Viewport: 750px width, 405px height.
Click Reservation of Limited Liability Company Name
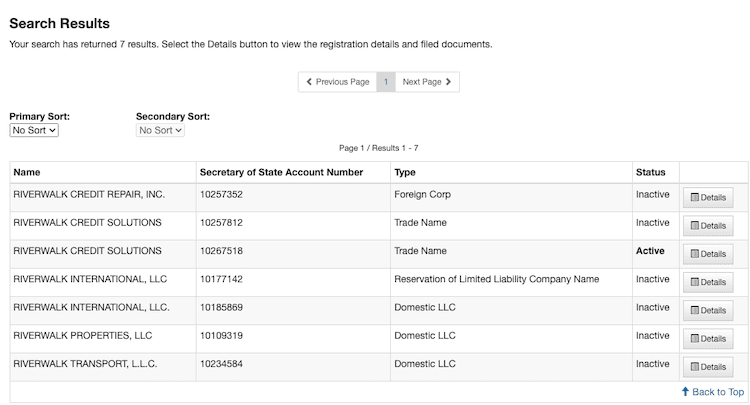[496, 279]
